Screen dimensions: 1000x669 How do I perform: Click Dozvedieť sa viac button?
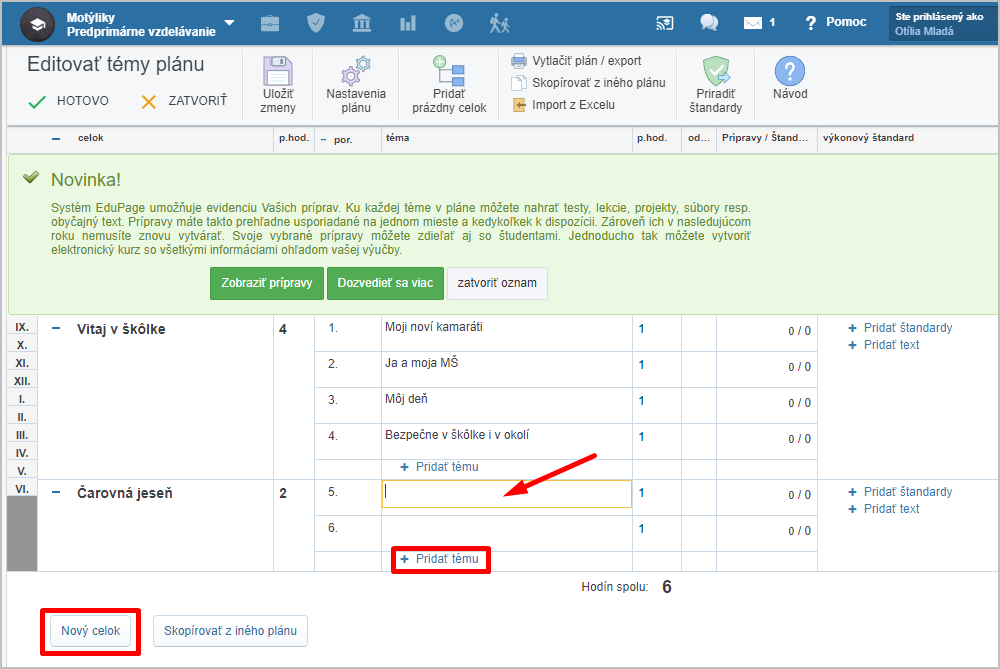click(385, 283)
